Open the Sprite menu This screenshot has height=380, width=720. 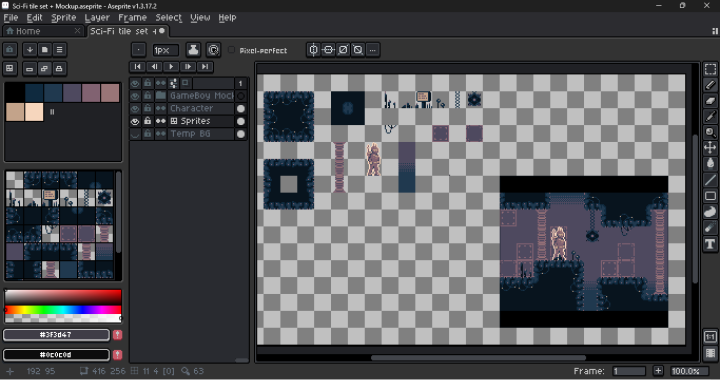click(63, 17)
